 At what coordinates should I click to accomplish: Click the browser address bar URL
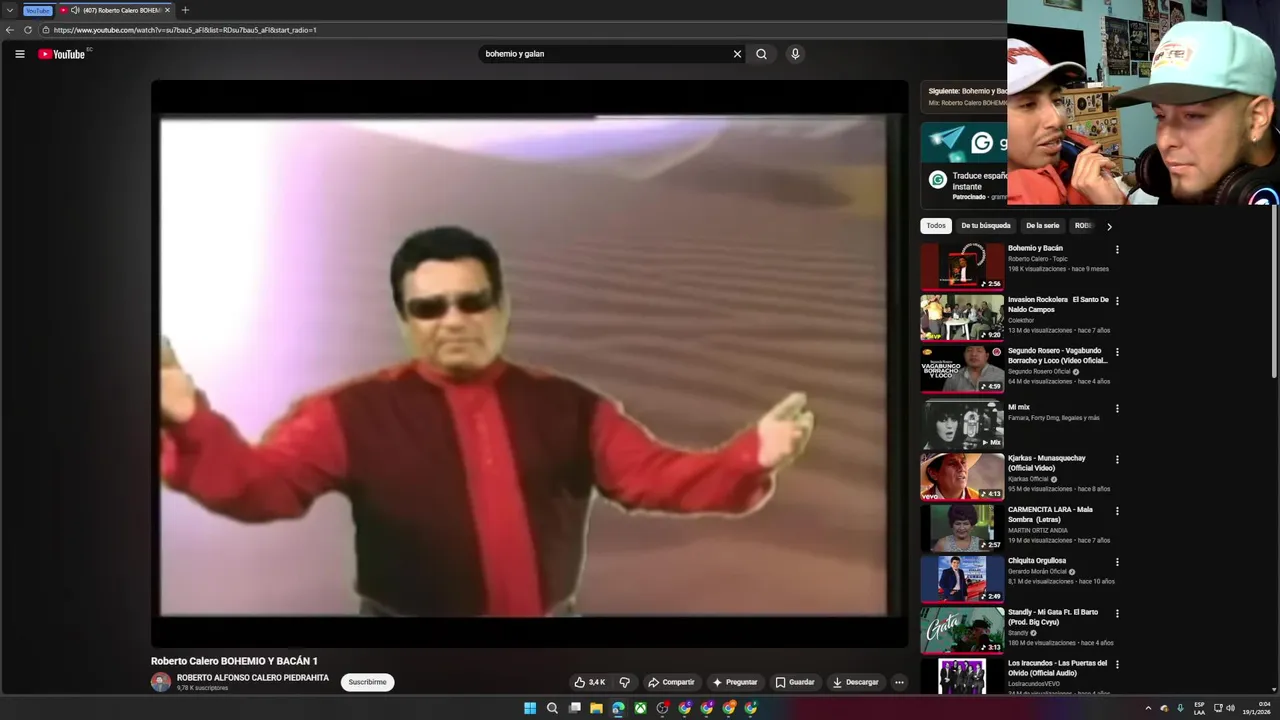[x=185, y=30]
